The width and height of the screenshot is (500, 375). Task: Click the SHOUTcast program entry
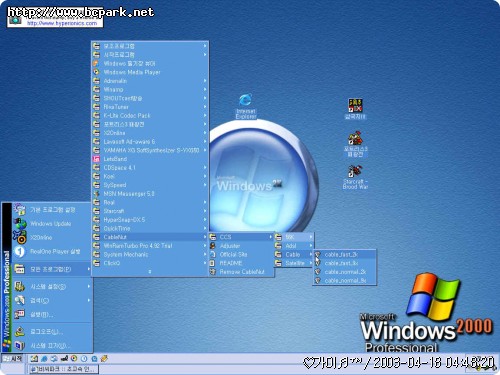(x=150, y=98)
